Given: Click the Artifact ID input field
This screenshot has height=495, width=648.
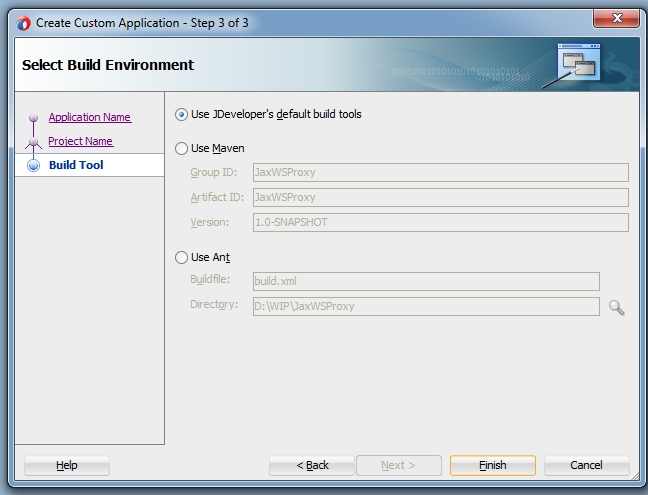Looking at the screenshot, I should [441, 197].
